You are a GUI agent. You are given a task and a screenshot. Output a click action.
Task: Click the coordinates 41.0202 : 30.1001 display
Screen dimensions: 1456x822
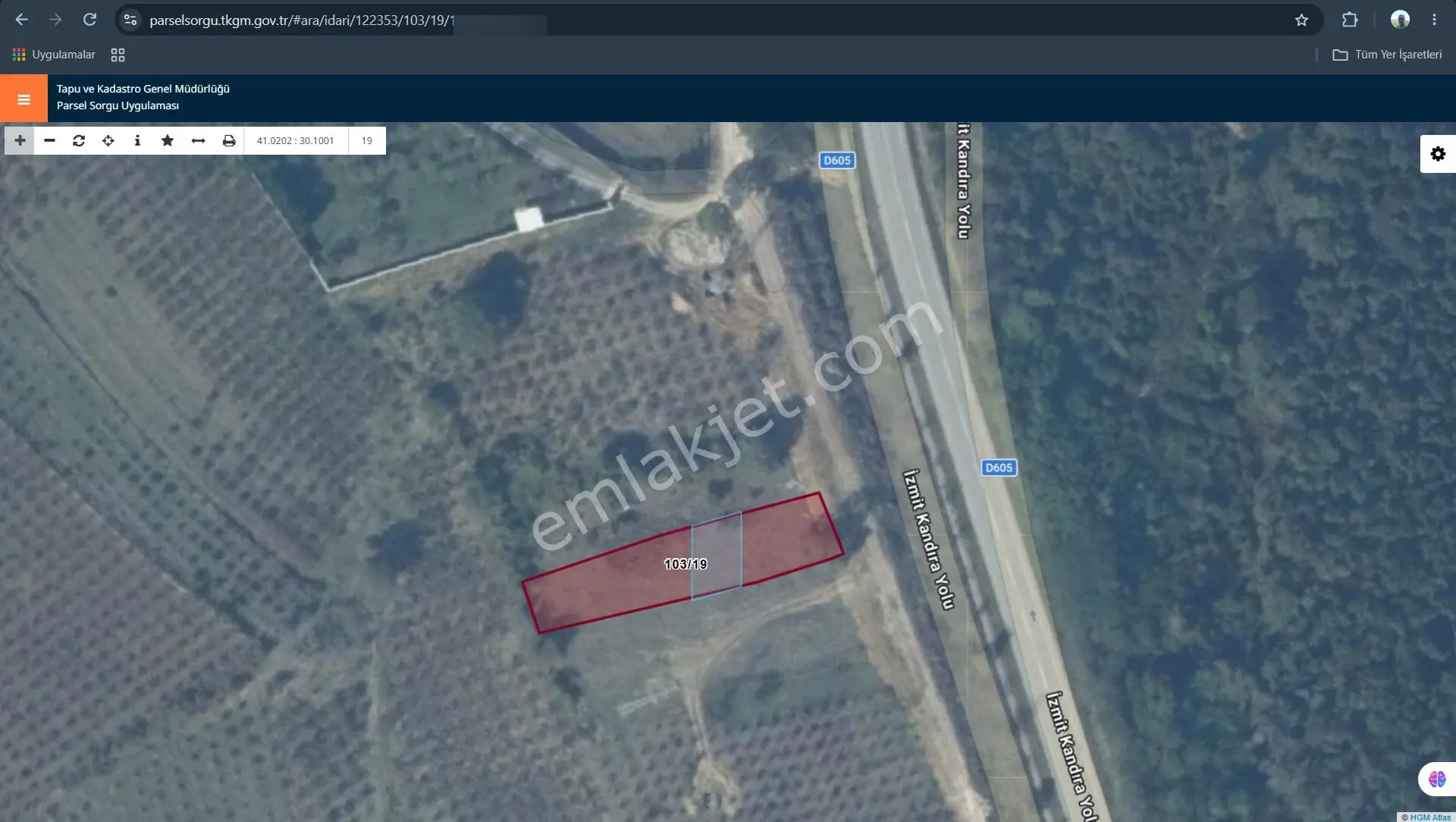pyautogui.click(x=295, y=140)
